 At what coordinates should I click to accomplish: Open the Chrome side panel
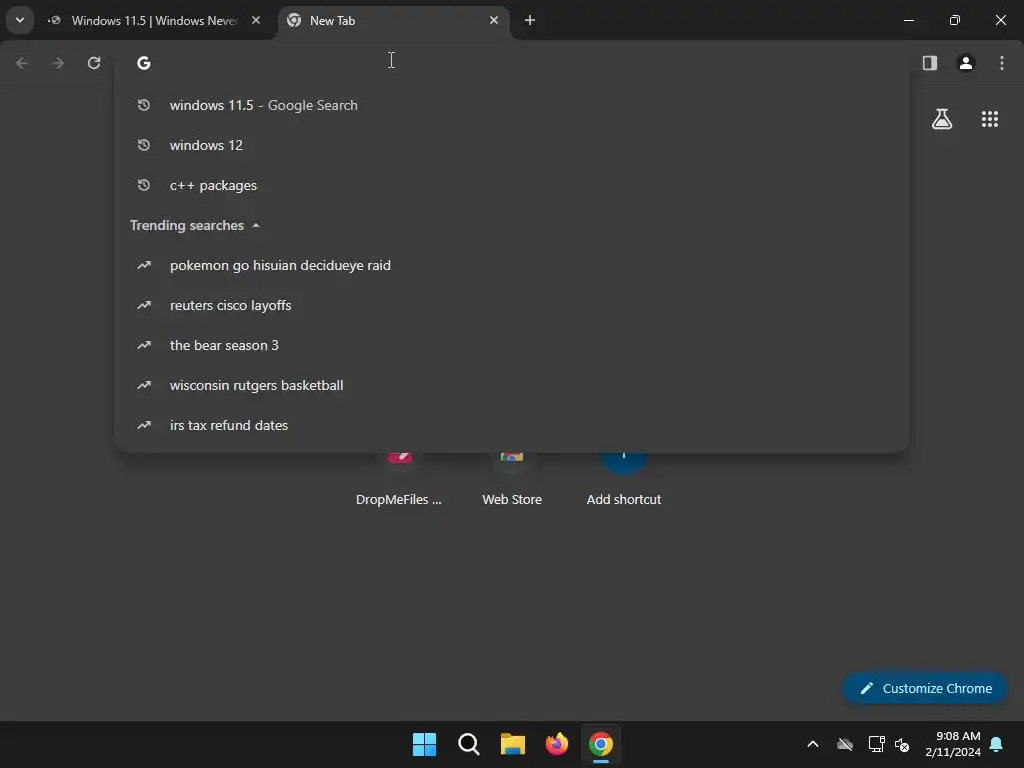[x=930, y=63]
